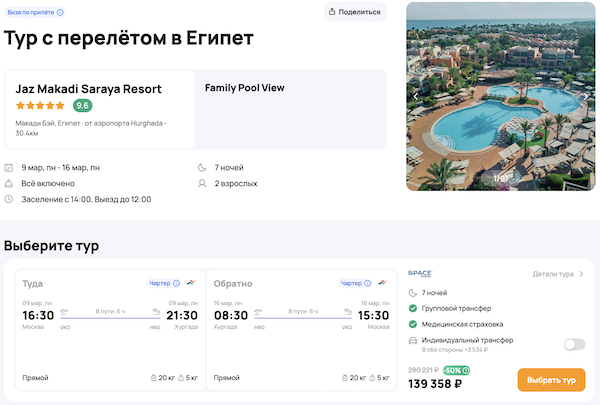The width and height of the screenshot is (600, 405).
Task: Click the Space tour operator logo
Action: tap(419, 274)
